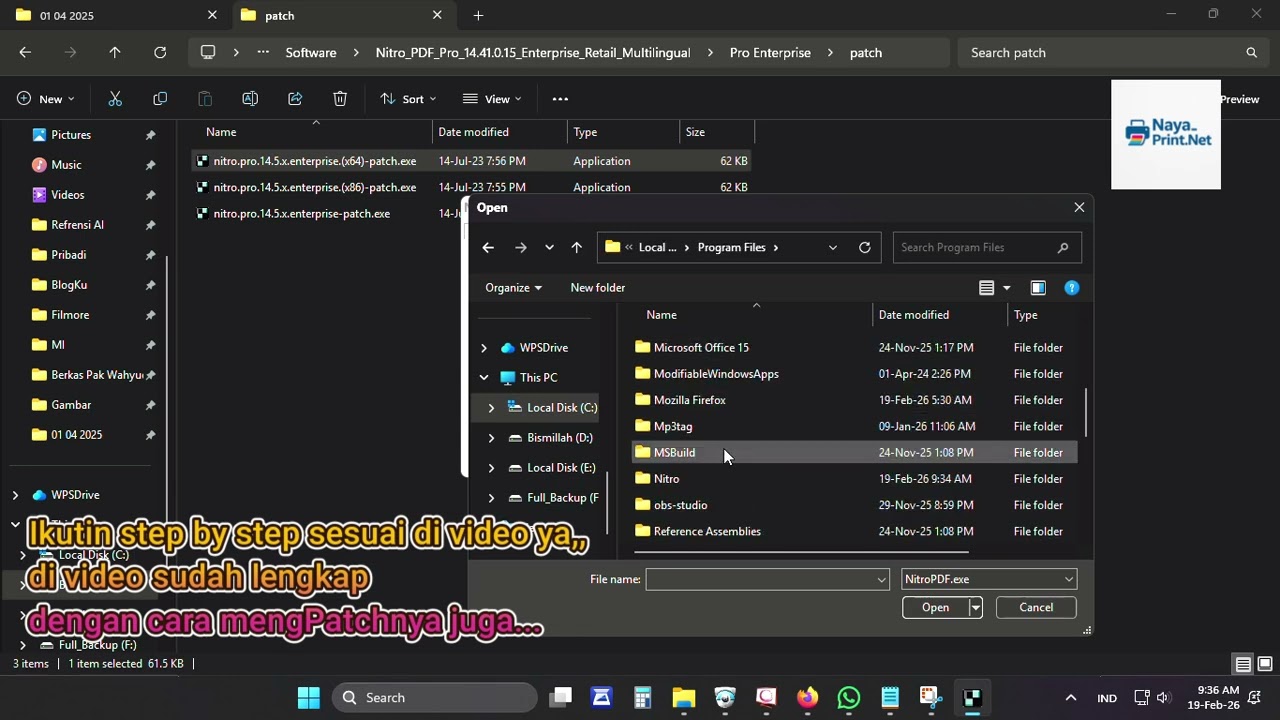1280x720 pixels.
Task: Show hidden icons in the system tray
Action: tap(1071, 698)
